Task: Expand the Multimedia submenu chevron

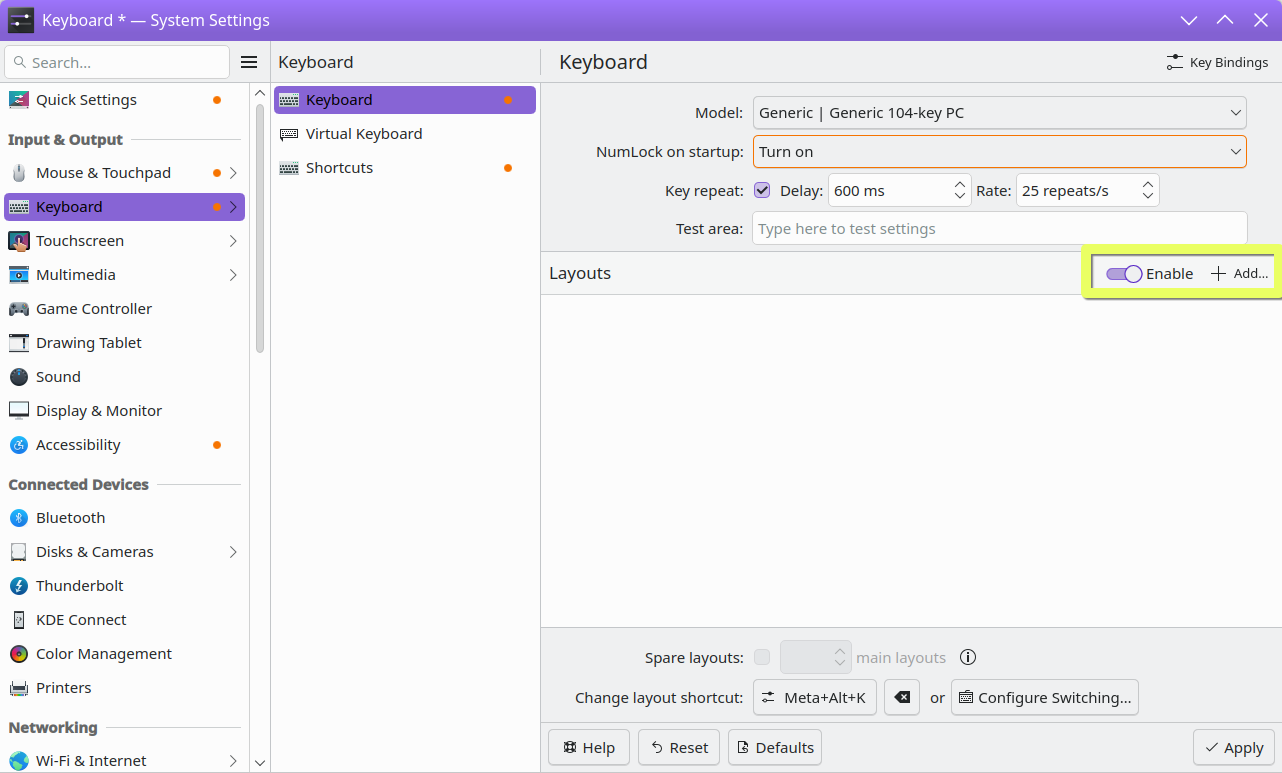Action: click(x=233, y=275)
